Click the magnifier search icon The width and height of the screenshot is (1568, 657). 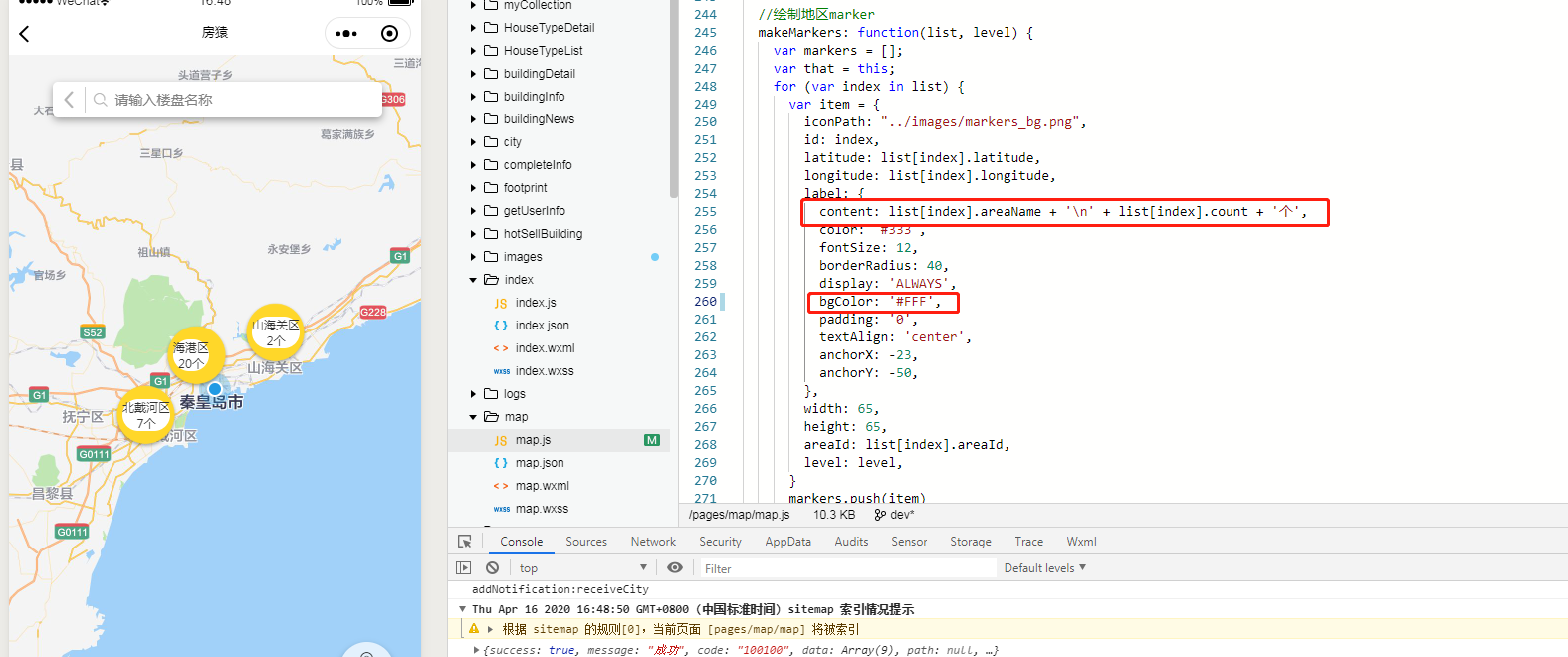point(100,100)
